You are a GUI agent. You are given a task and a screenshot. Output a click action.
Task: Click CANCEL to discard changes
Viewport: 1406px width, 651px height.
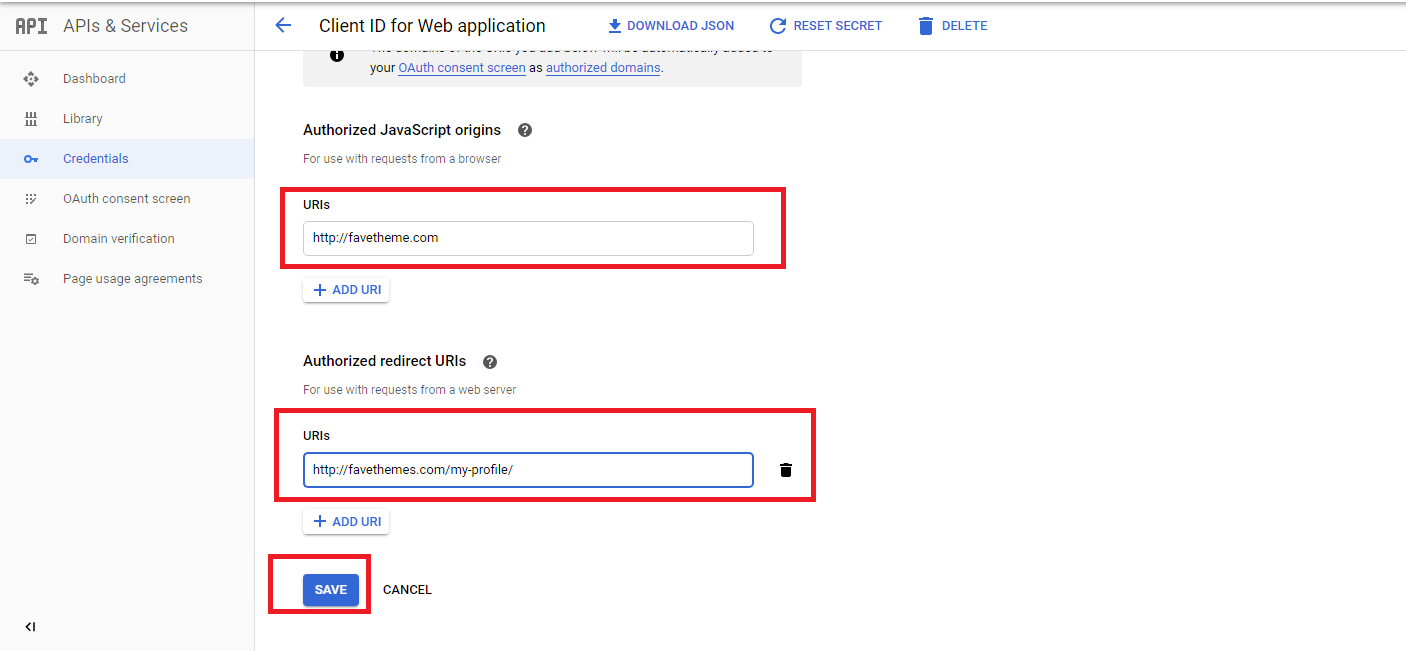(407, 589)
